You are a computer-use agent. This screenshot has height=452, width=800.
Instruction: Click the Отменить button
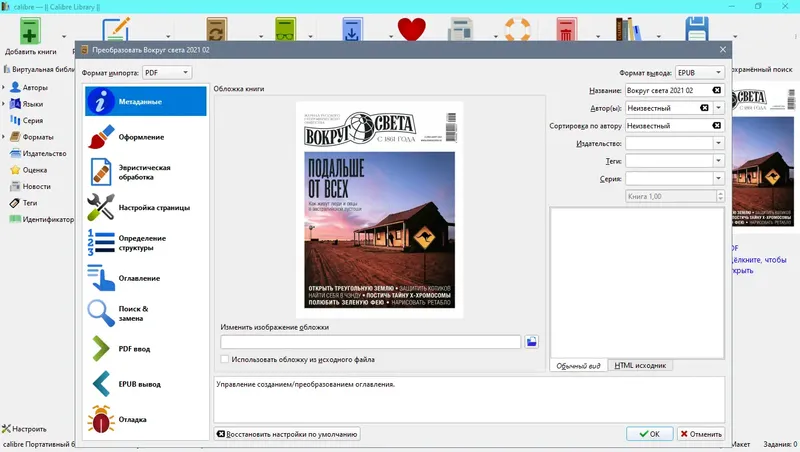pyautogui.click(x=701, y=434)
